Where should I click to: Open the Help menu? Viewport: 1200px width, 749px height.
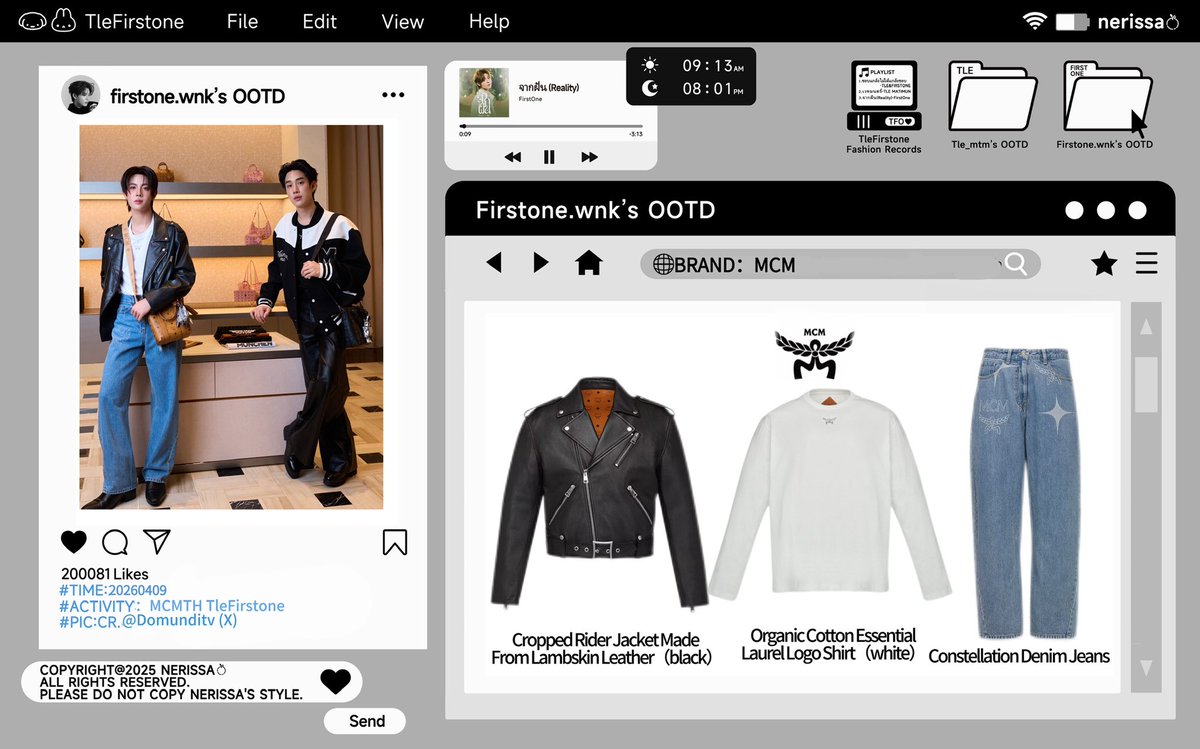pos(489,21)
